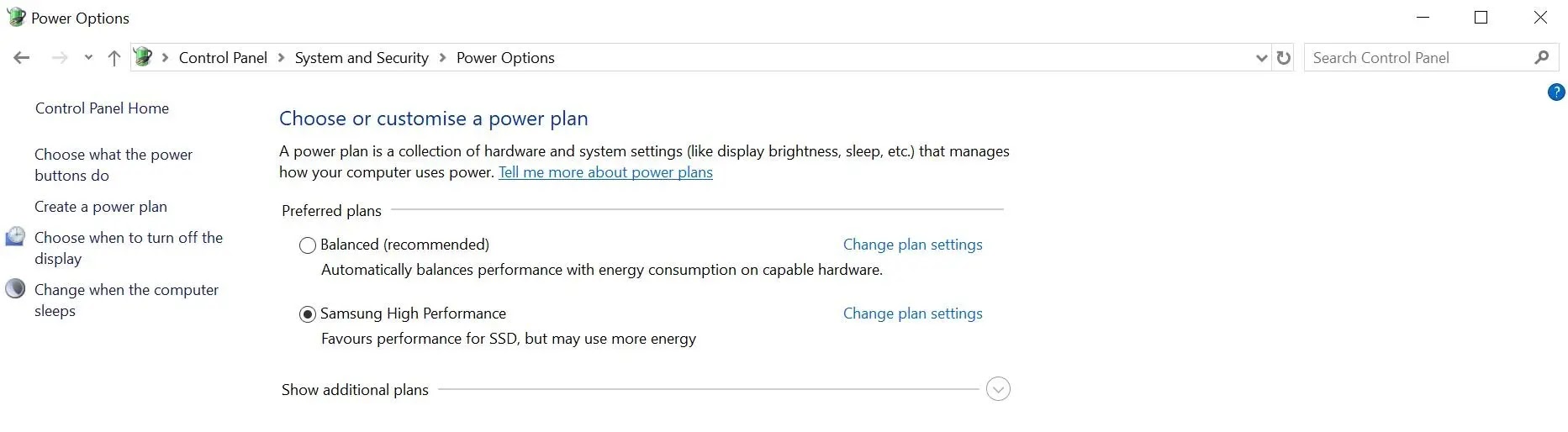
Task: Click the display timer icon in sidebar
Action: (x=15, y=237)
